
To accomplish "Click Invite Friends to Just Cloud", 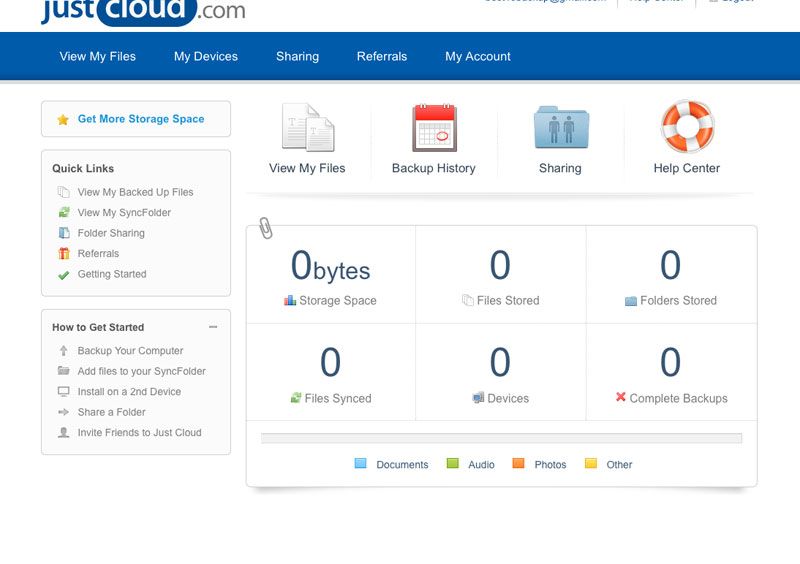I will point(139,432).
